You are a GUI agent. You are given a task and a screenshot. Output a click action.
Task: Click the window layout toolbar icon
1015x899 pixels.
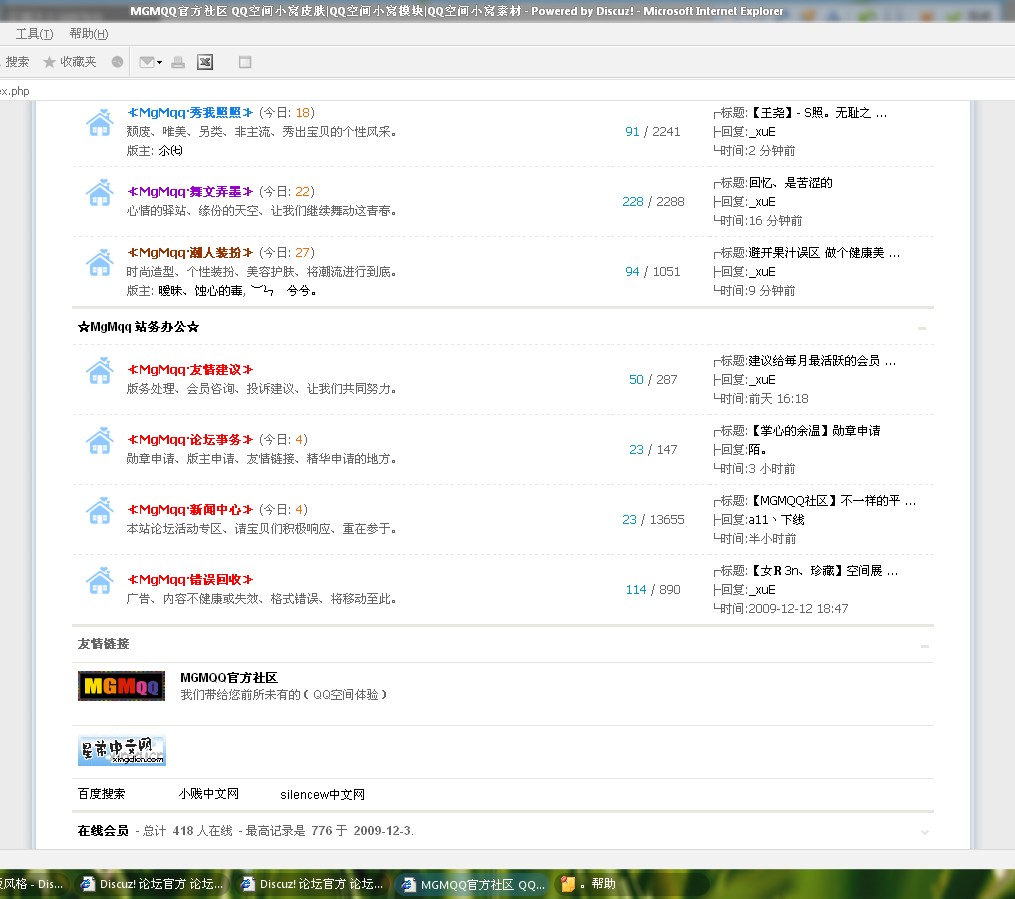(x=245, y=62)
